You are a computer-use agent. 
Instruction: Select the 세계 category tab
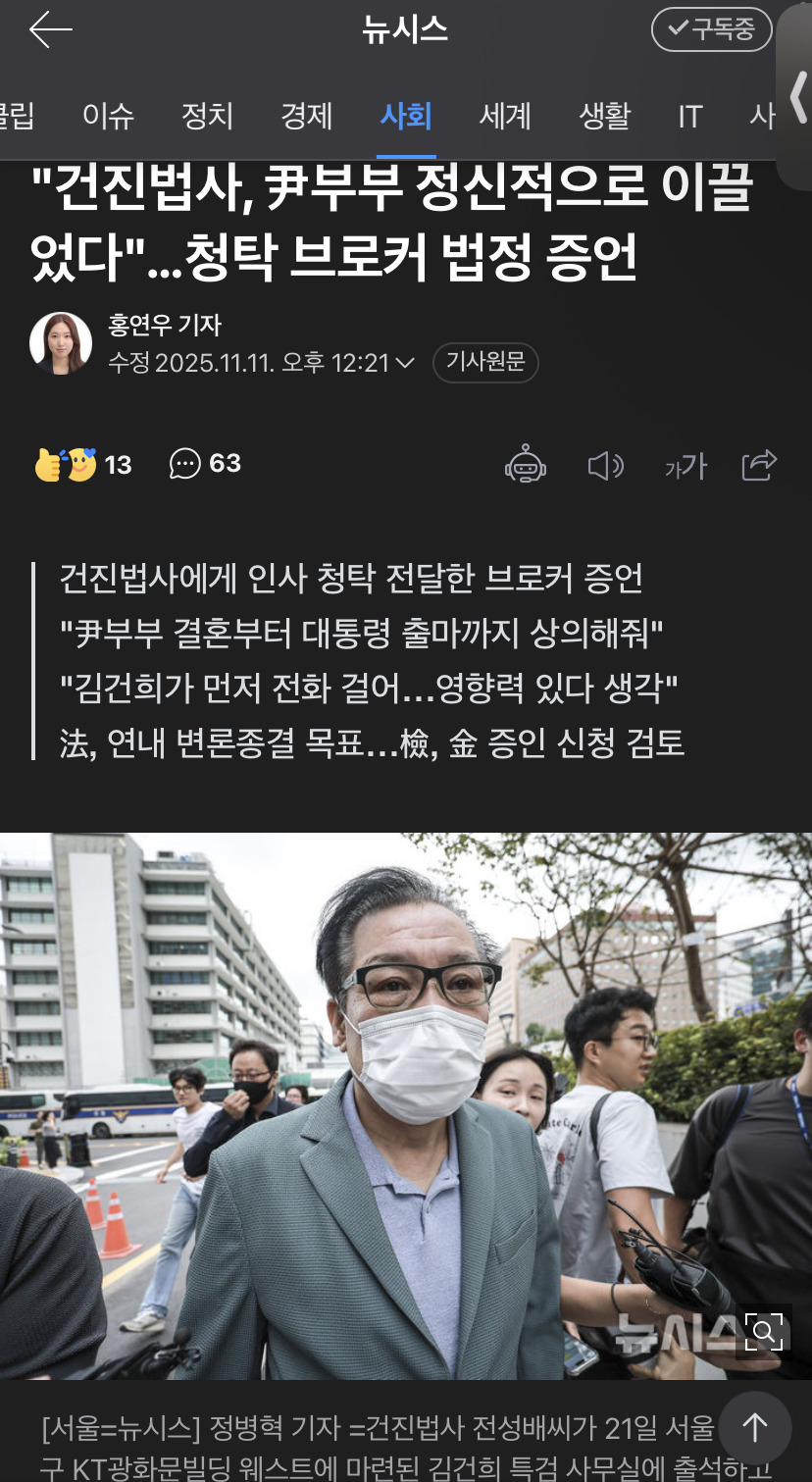[x=505, y=117]
